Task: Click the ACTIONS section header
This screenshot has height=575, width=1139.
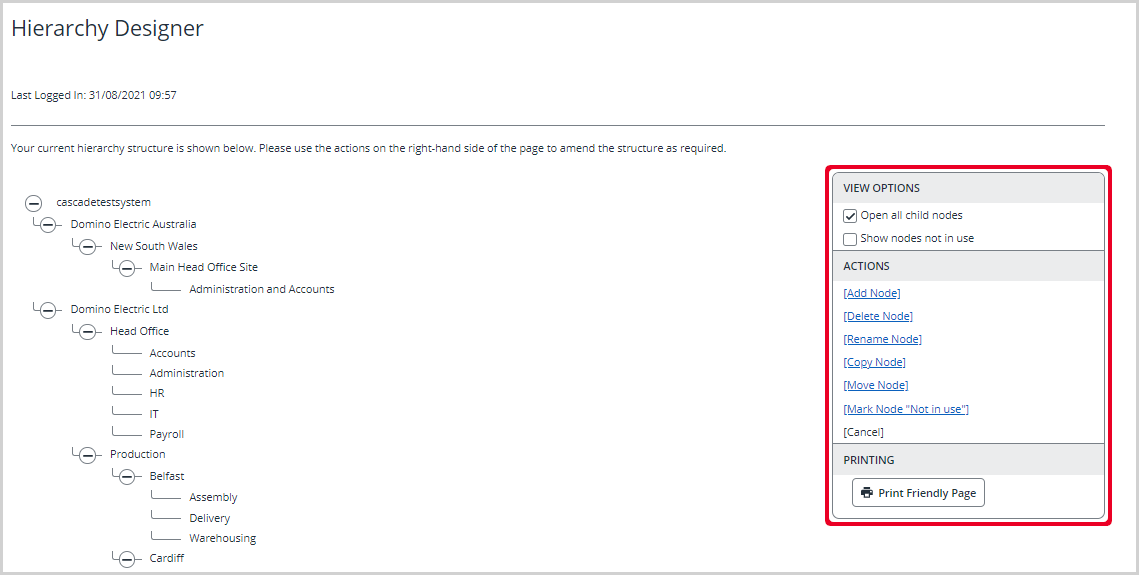Action: tap(968, 266)
